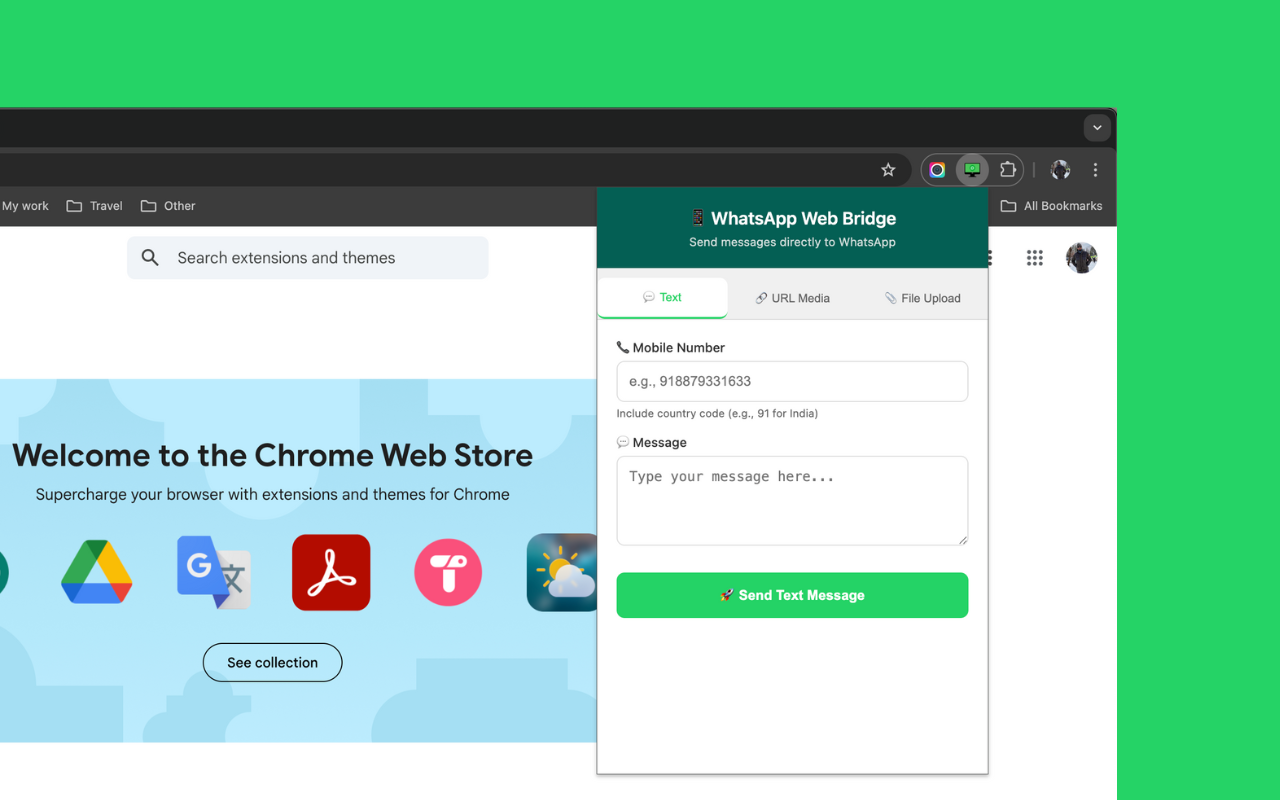Open Chrome's three-dot menu
The image size is (1280, 800).
point(1095,169)
